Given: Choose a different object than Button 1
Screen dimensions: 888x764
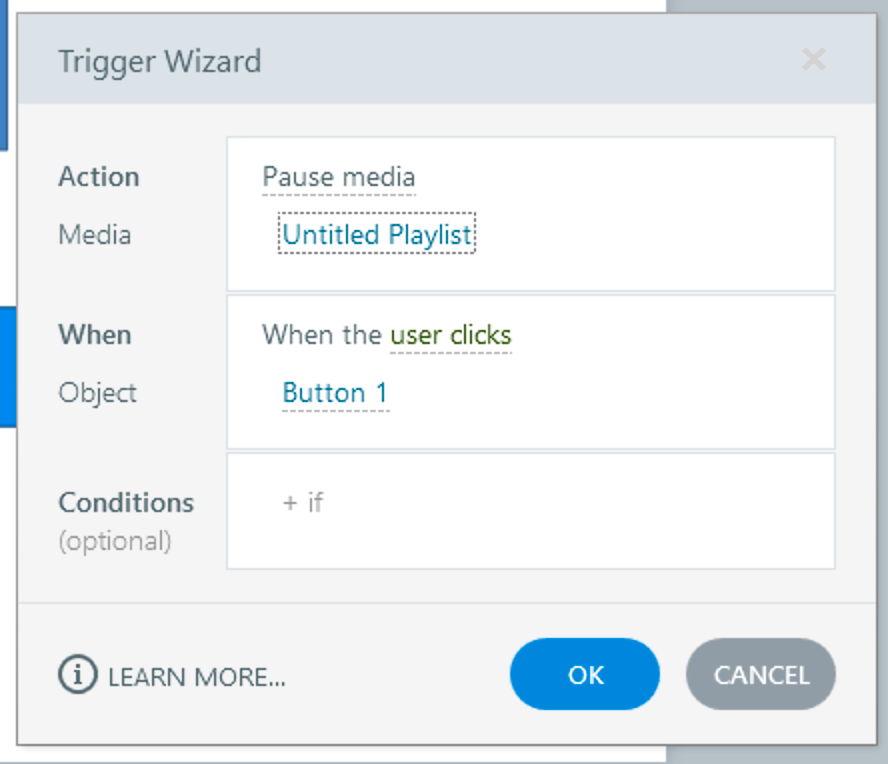Looking at the screenshot, I should coord(335,393).
